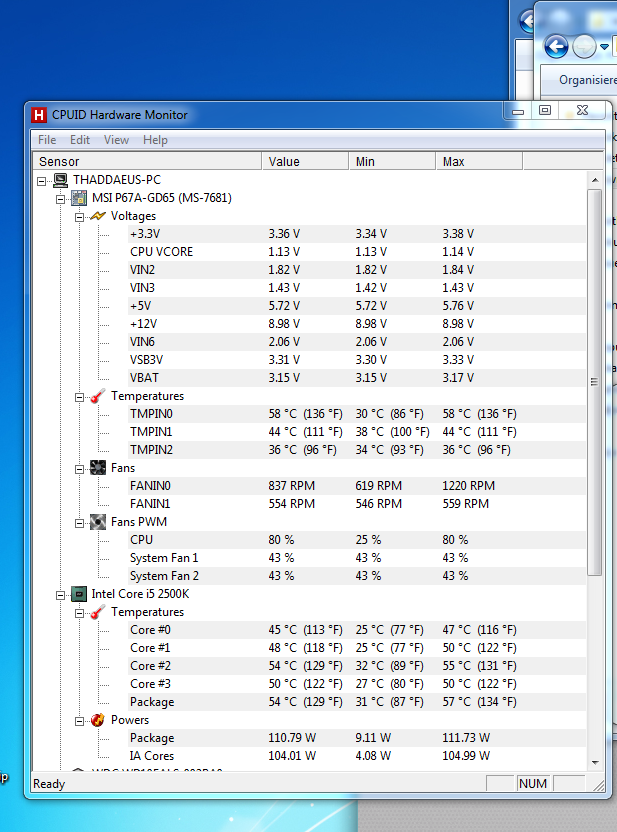Click Organisieren in the Explorer window
617x832 pixels.
(x=588, y=80)
